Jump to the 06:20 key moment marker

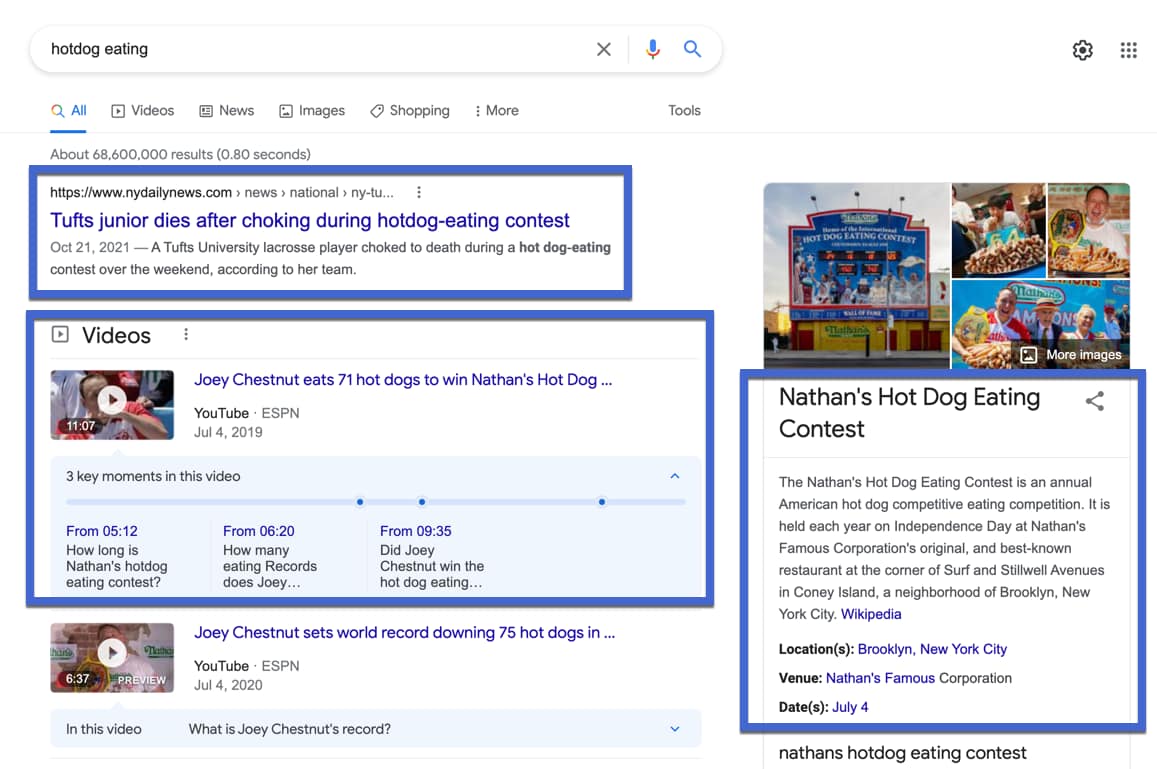[422, 502]
